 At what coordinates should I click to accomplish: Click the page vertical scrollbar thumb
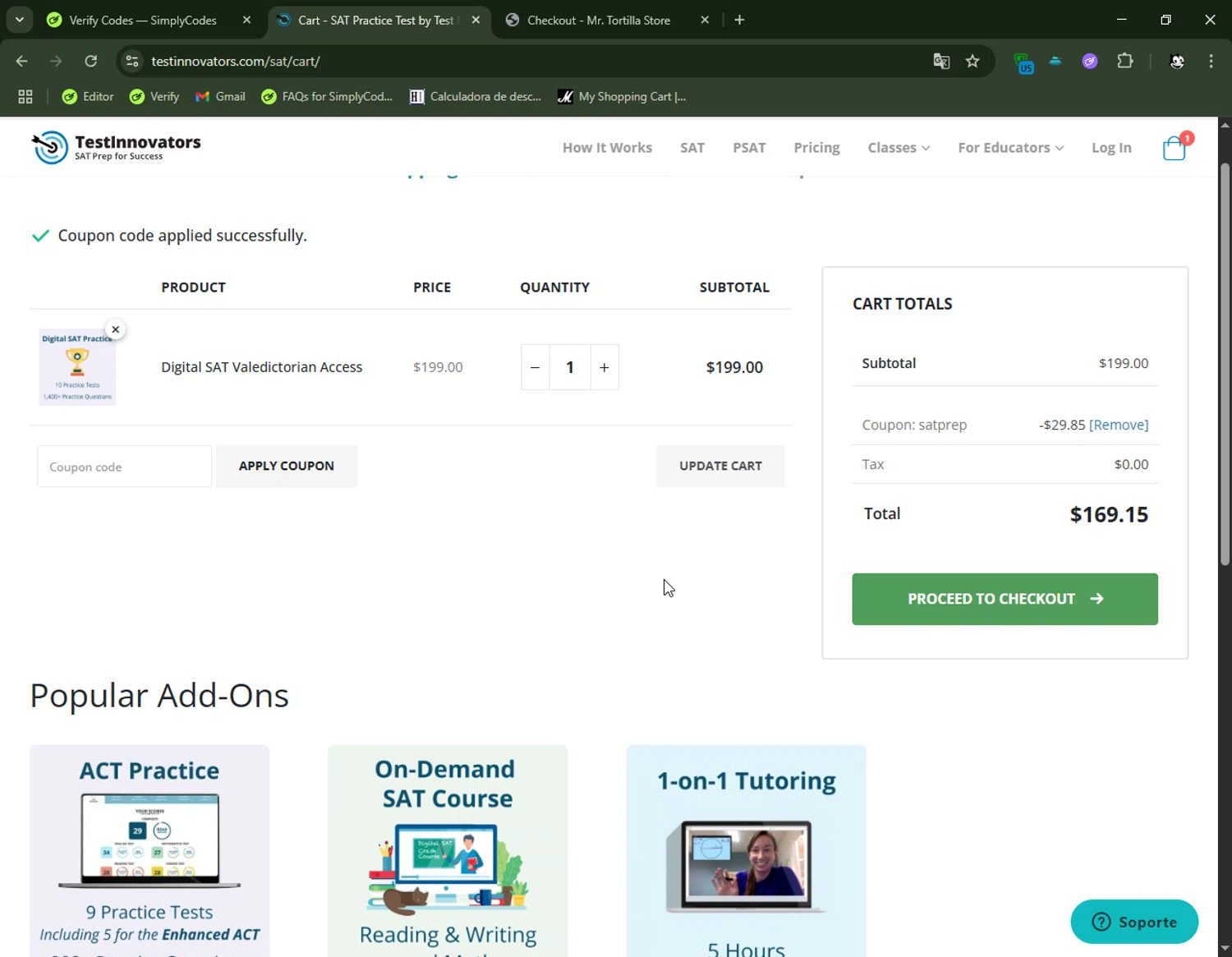point(1225,364)
